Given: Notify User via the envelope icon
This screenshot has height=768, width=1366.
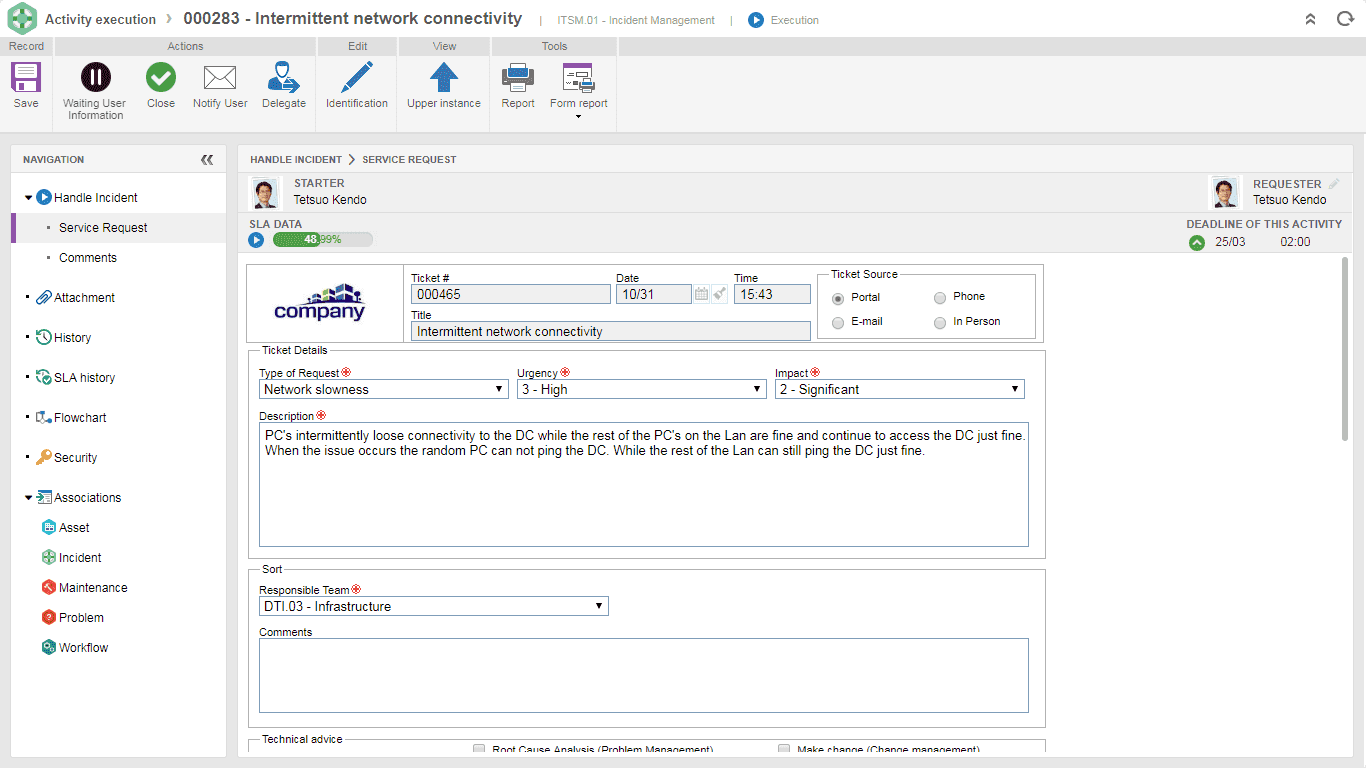Looking at the screenshot, I should coord(220,77).
